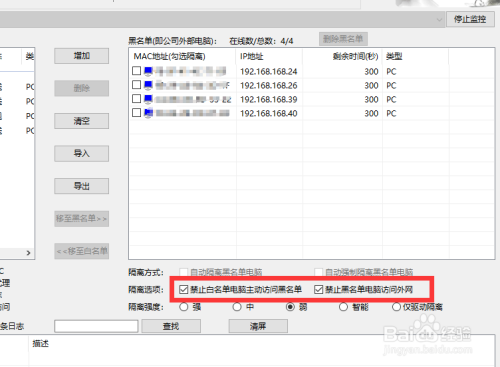Image resolution: width=500 pixels, height=367 pixels.
Task: Click the blue PC icon for 192.168.168.39
Action: point(148,99)
